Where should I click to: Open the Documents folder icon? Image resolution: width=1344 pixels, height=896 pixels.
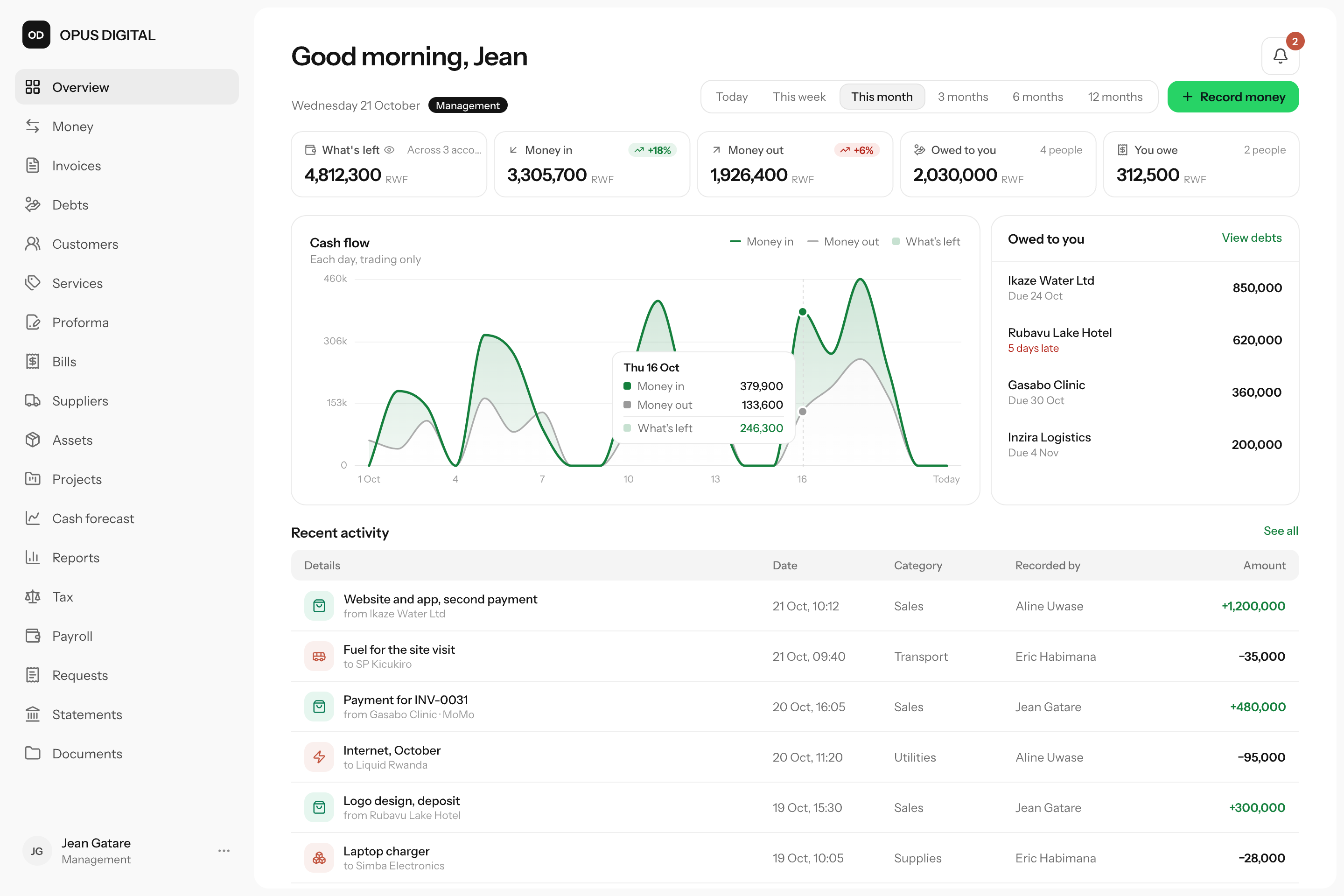[33, 753]
